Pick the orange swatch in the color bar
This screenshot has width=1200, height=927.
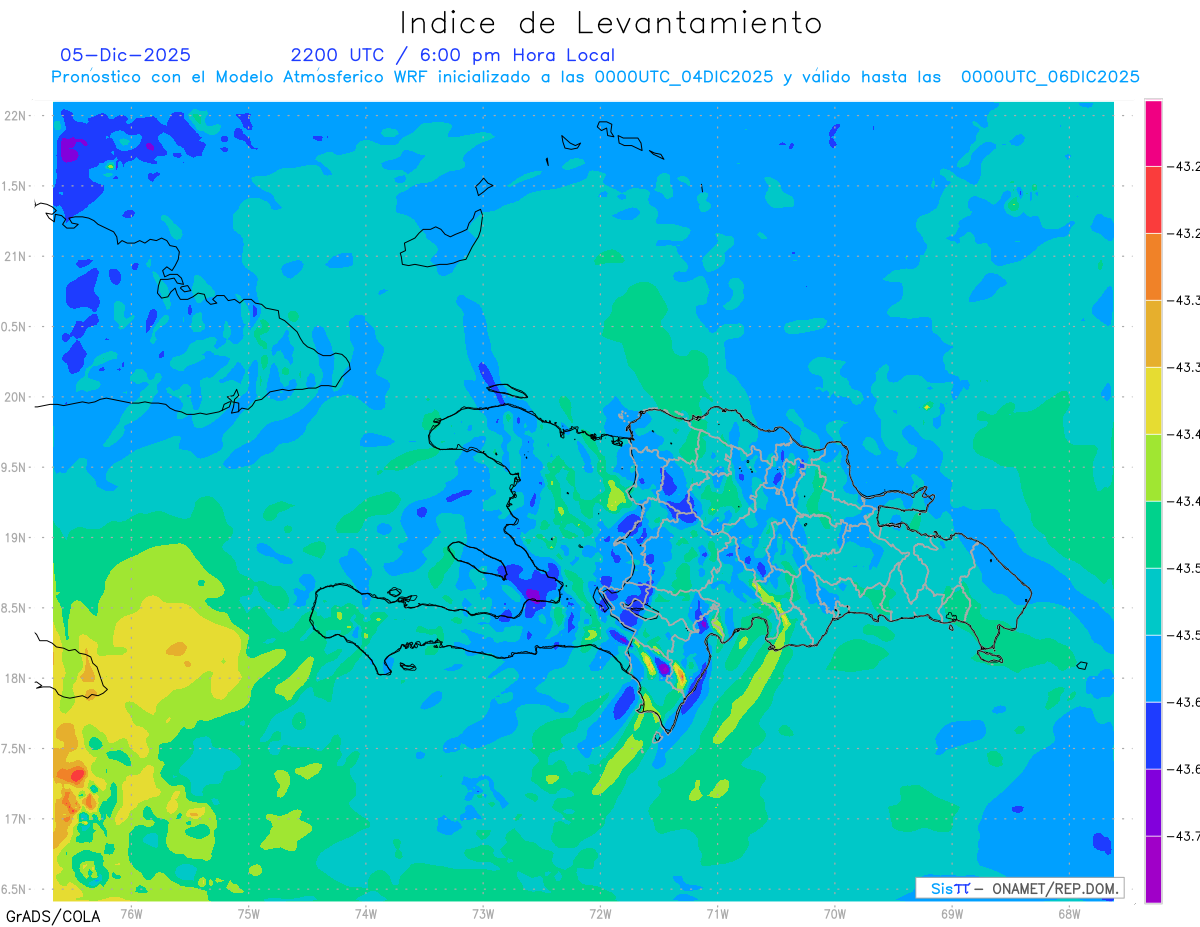pos(1153,267)
